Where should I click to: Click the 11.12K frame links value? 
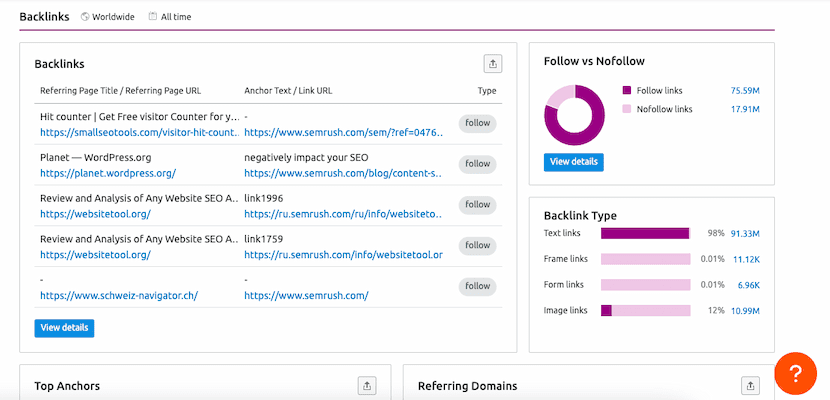pyautogui.click(x=746, y=259)
